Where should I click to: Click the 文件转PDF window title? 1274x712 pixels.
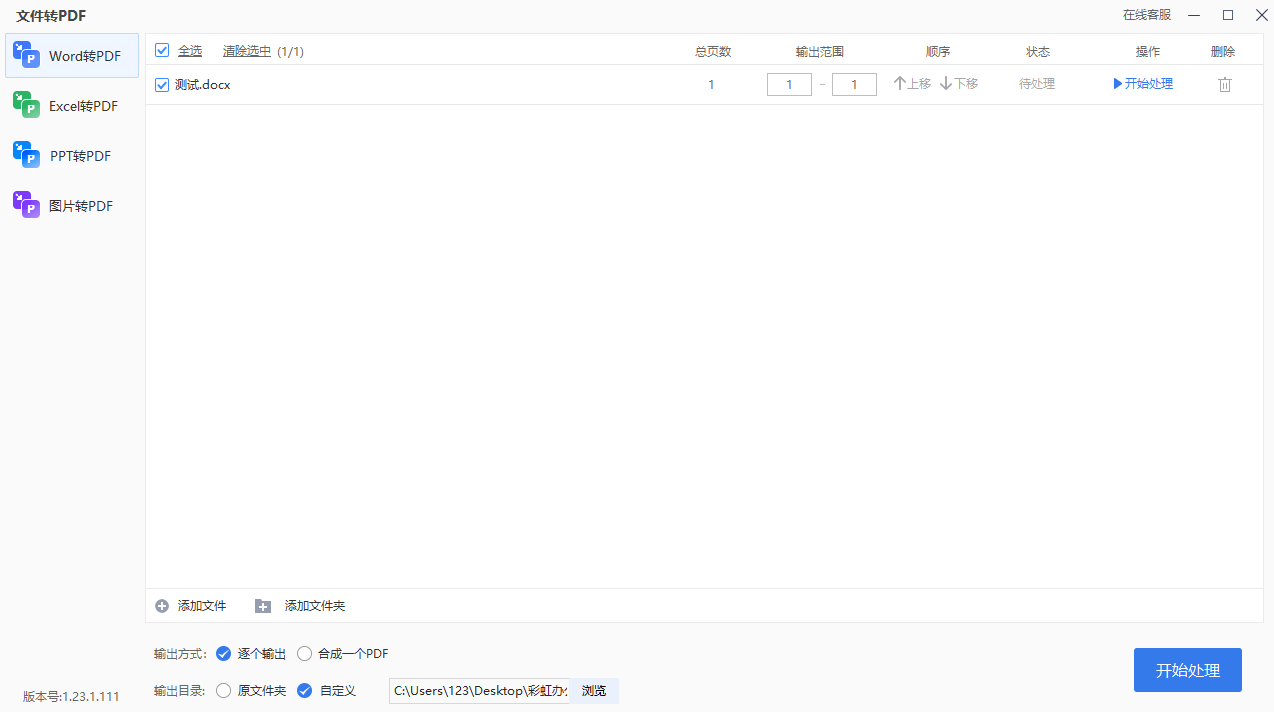click(51, 16)
